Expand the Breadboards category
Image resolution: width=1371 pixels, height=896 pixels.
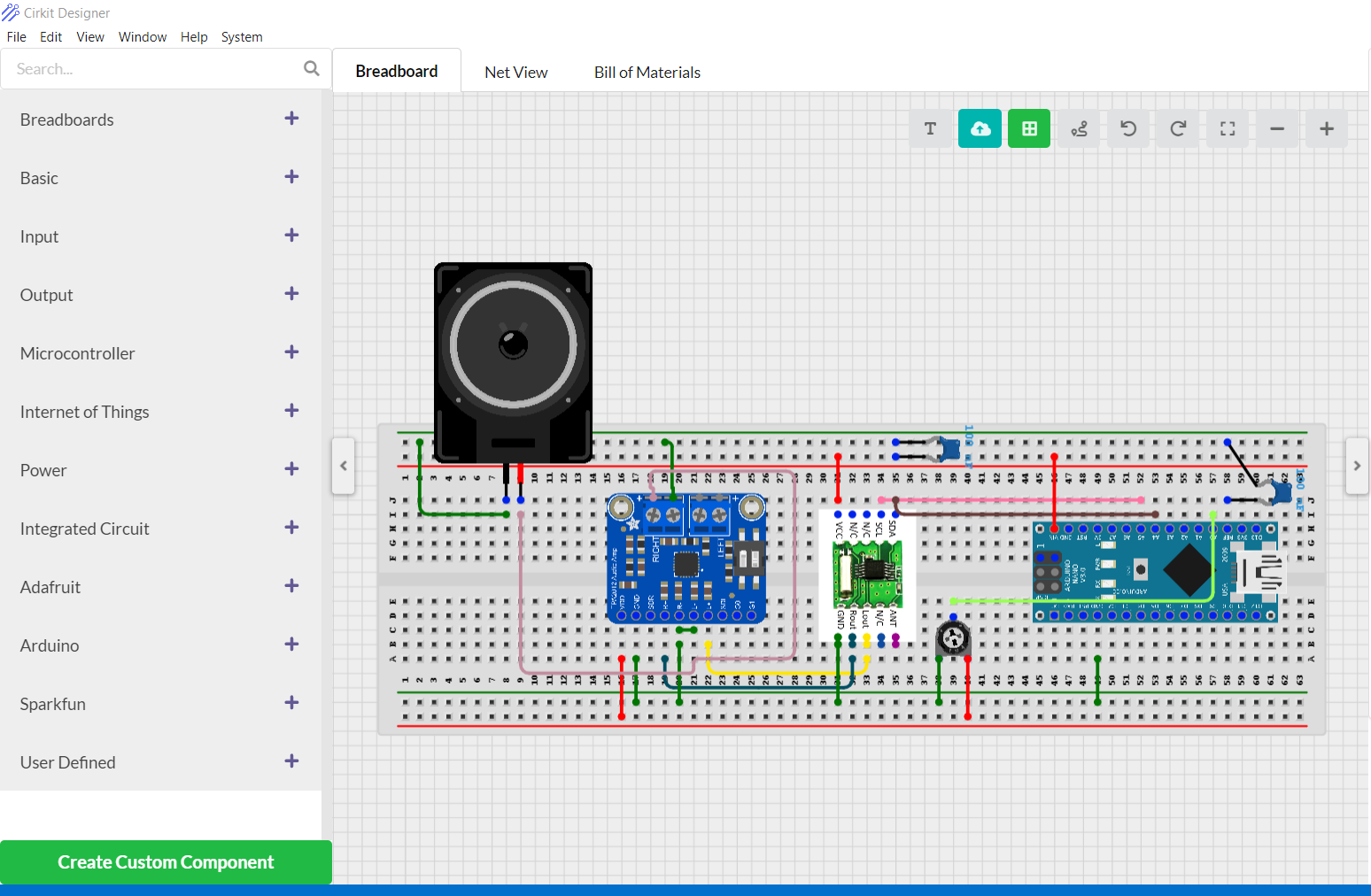(291, 118)
